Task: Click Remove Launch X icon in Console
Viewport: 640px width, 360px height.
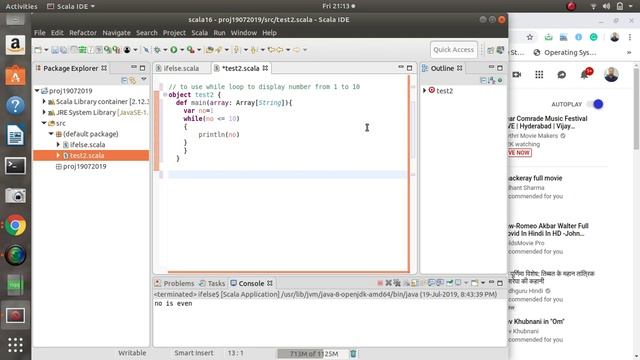Action: pyautogui.click(x=389, y=283)
